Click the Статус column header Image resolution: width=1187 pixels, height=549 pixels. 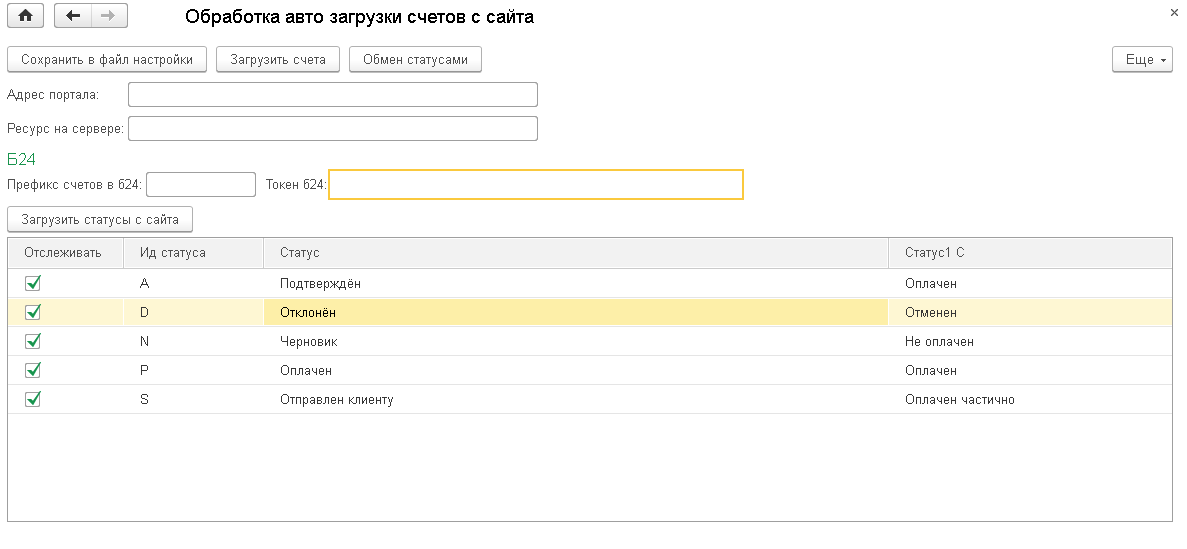click(x=576, y=253)
